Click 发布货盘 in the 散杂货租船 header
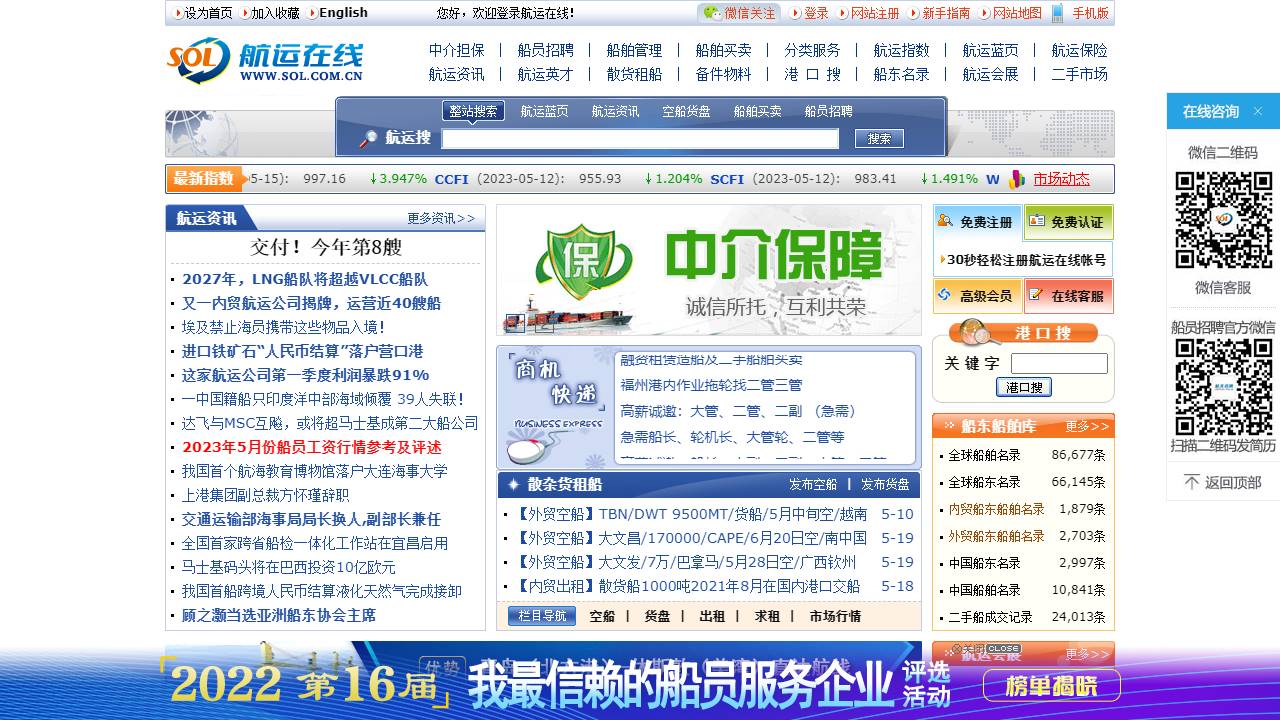The width and height of the screenshot is (1280, 720). click(885, 484)
